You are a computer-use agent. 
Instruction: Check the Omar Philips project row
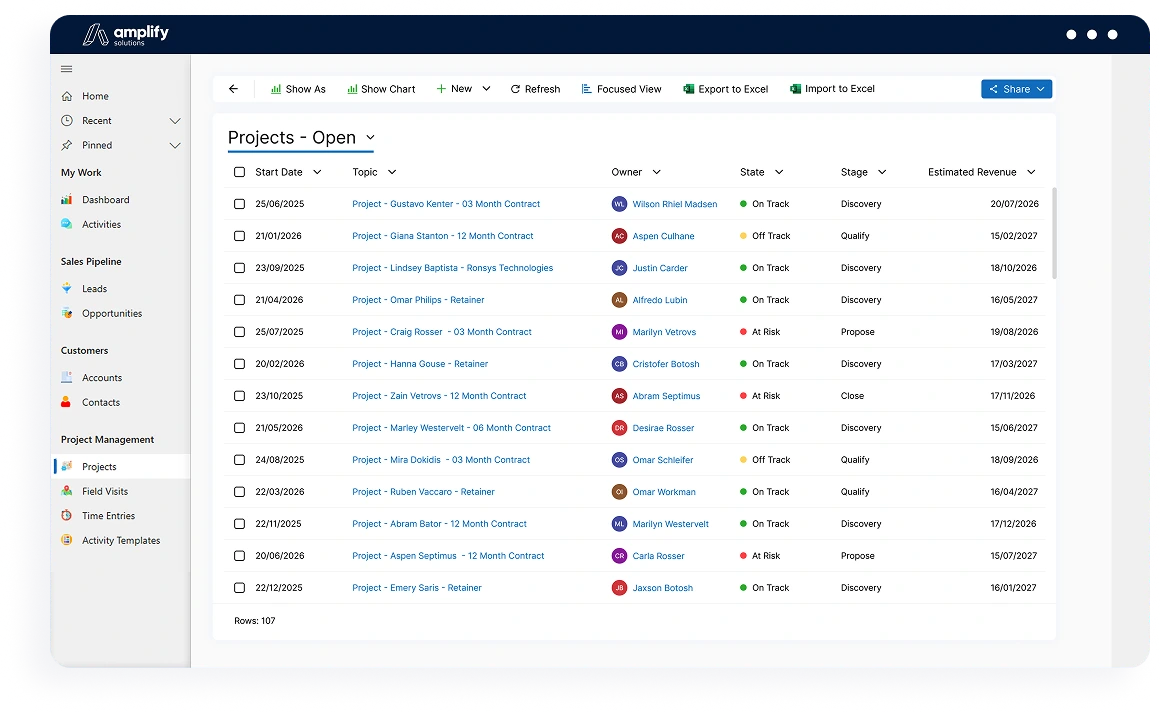[x=240, y=300]
